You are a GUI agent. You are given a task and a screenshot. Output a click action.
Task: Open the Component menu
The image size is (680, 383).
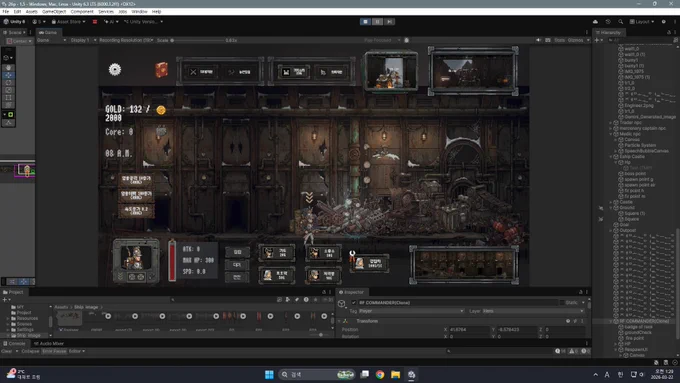(82, 12)
